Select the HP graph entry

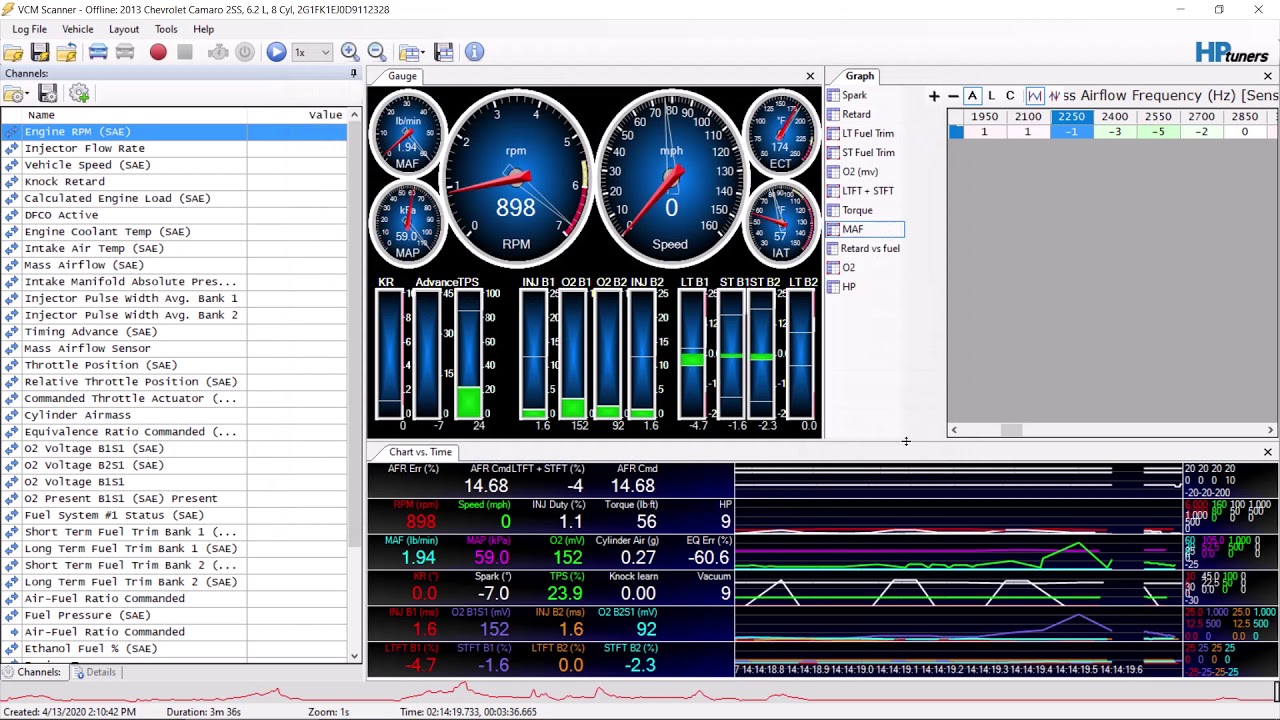point(842,287)
